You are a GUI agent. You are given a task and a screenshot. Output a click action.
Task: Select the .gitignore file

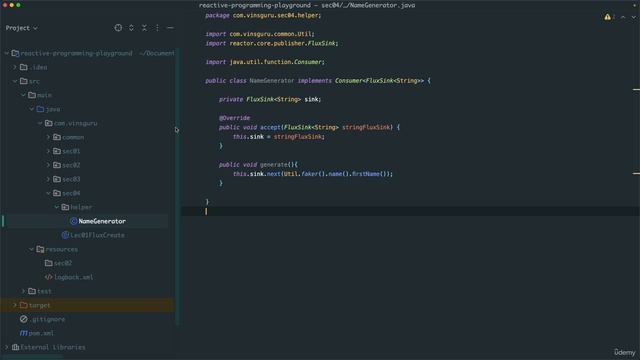click(47, 319)
